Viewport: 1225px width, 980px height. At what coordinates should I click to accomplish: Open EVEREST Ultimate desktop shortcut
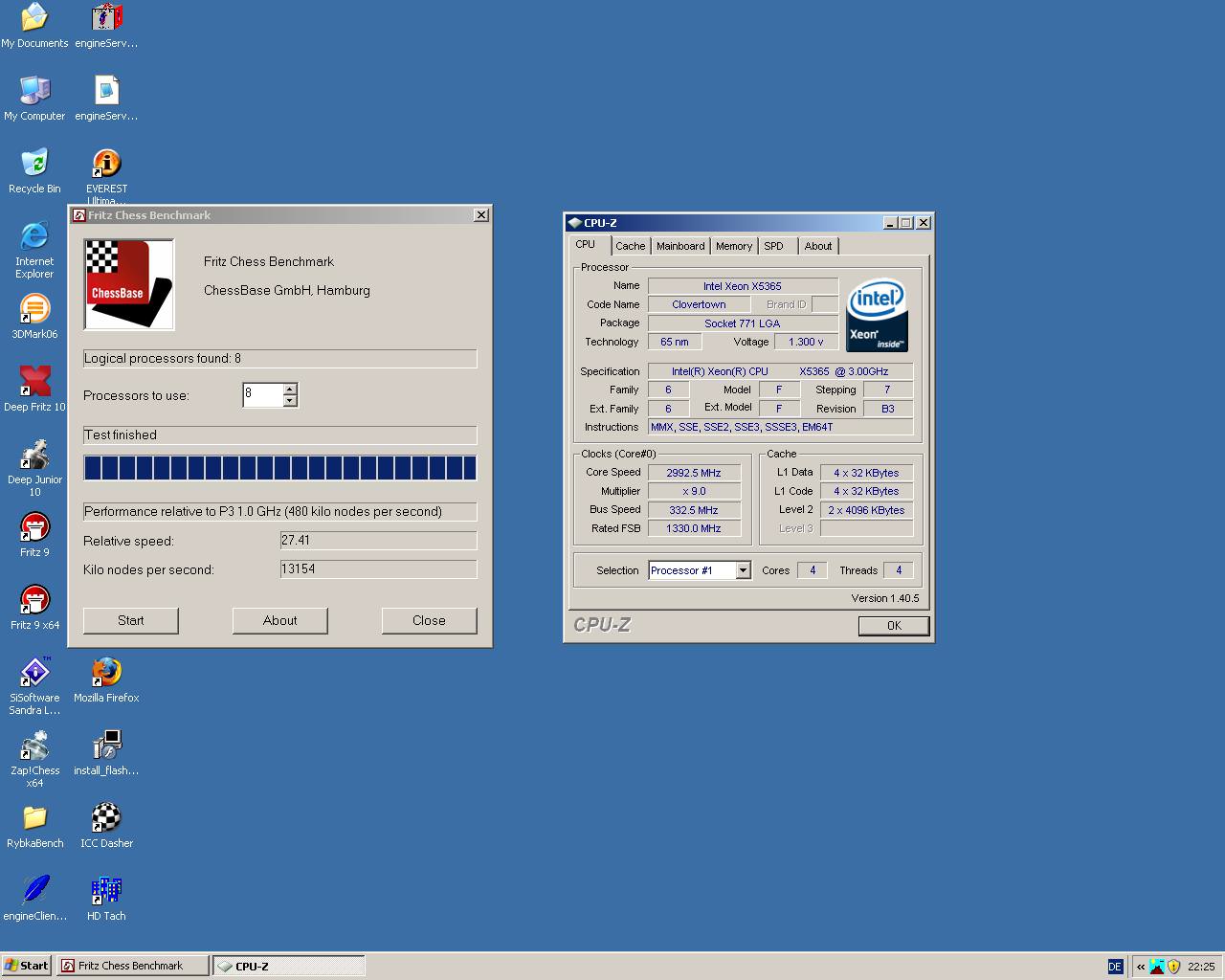[106, 177]
